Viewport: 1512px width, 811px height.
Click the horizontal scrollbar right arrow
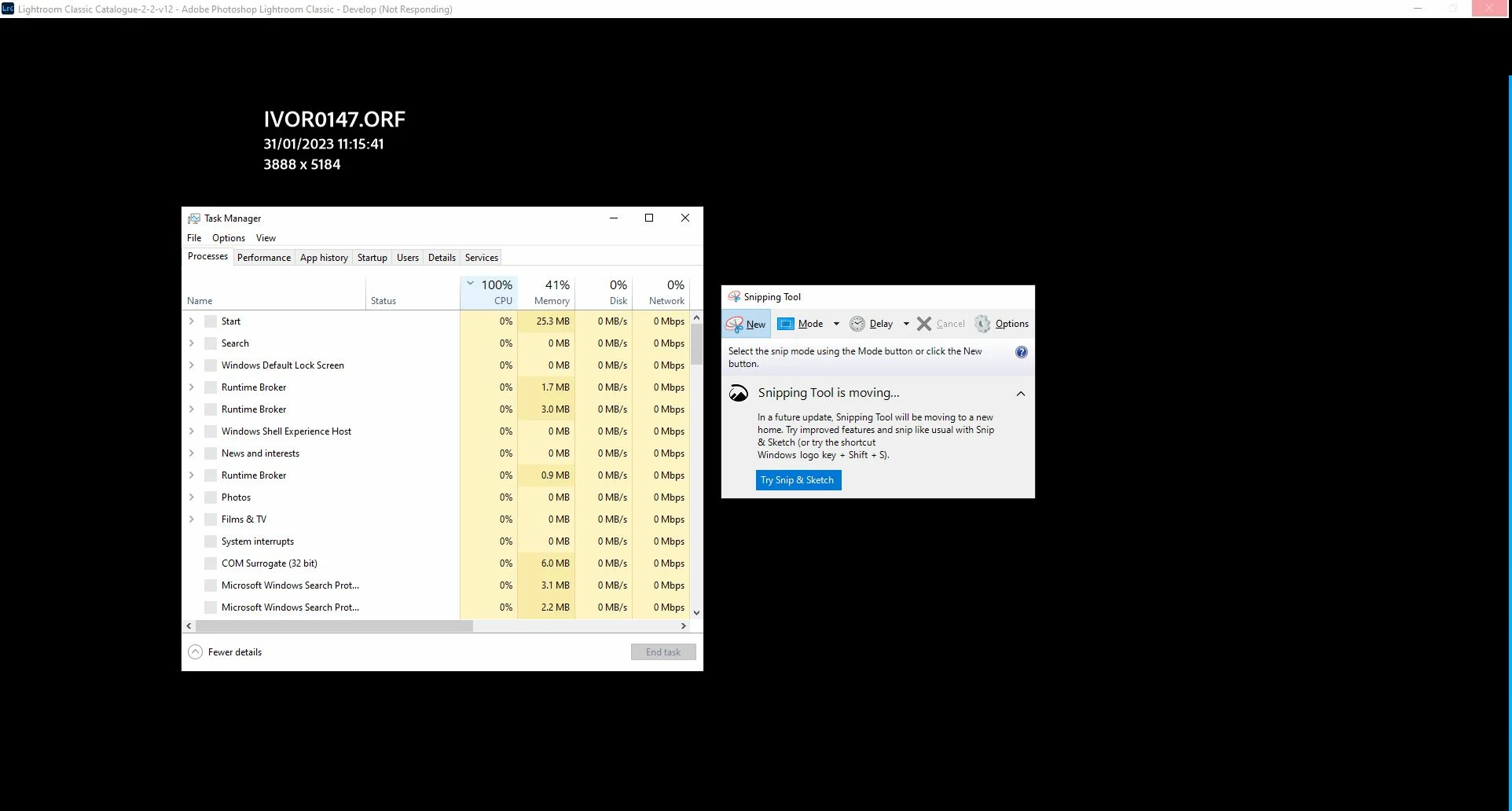(x=684, y=626)
